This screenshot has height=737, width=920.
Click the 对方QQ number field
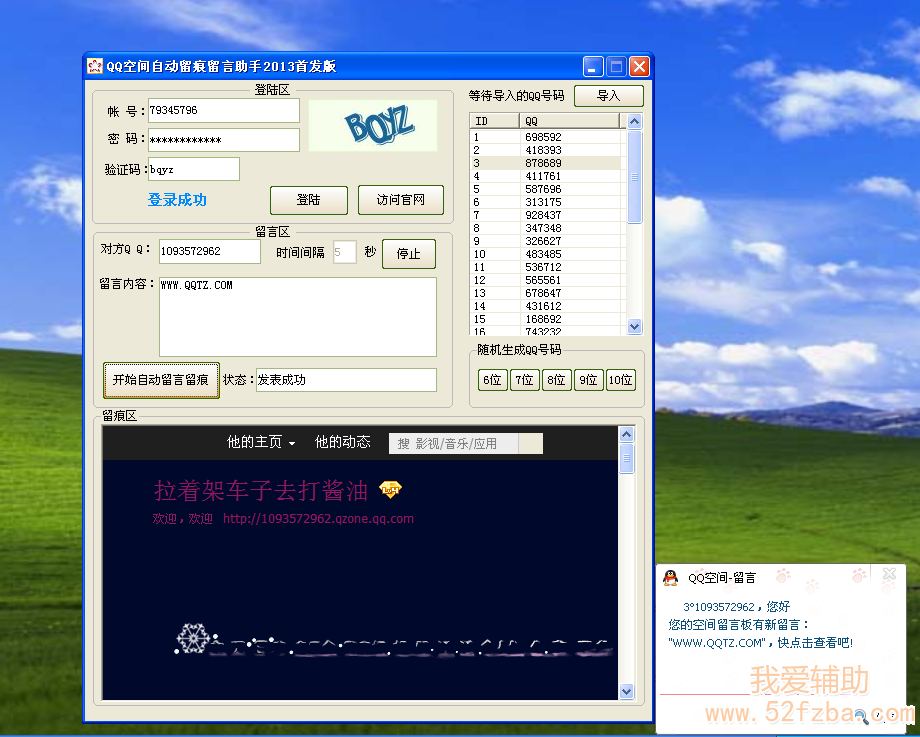click(209, 251)
